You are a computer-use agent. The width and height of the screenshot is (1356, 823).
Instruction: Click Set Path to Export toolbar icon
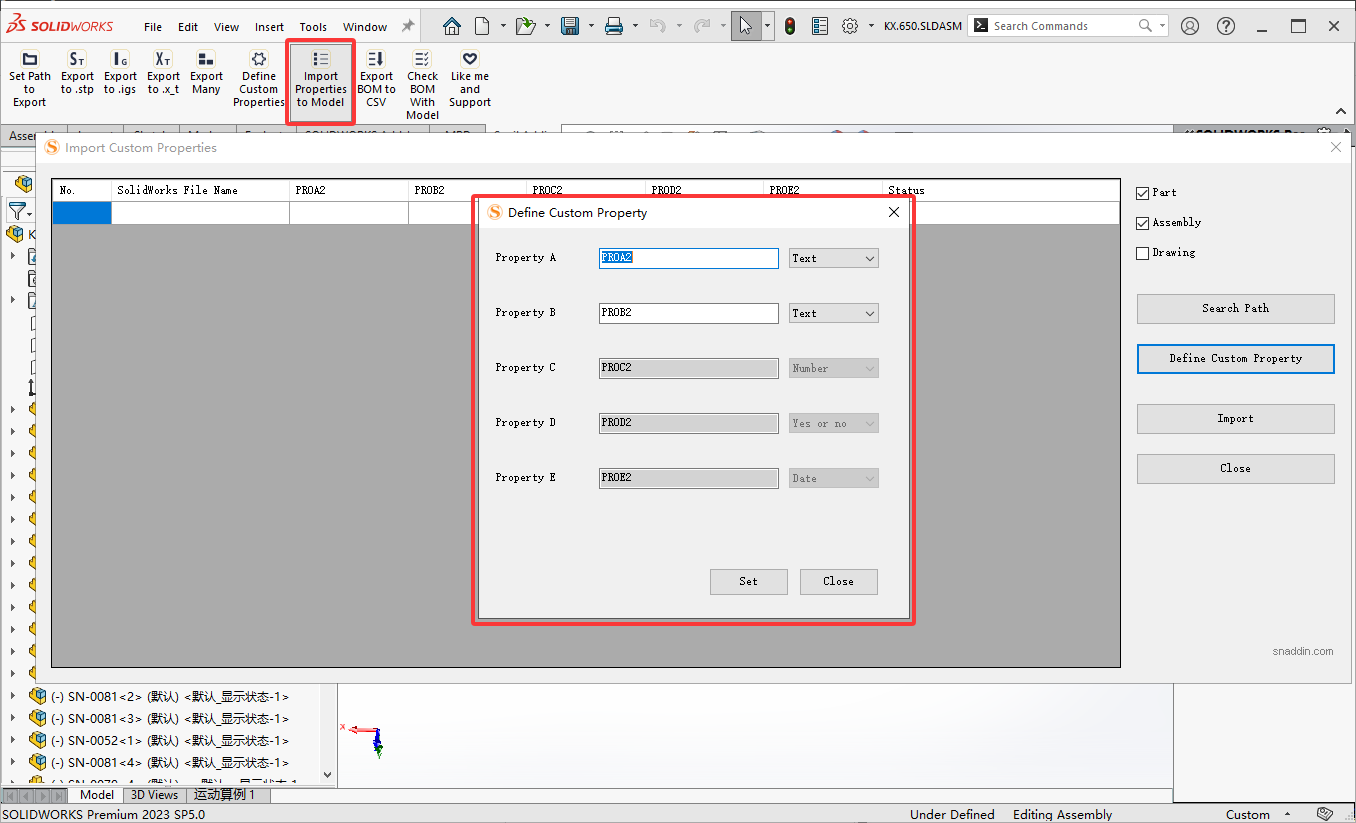[x=29, y=79]
